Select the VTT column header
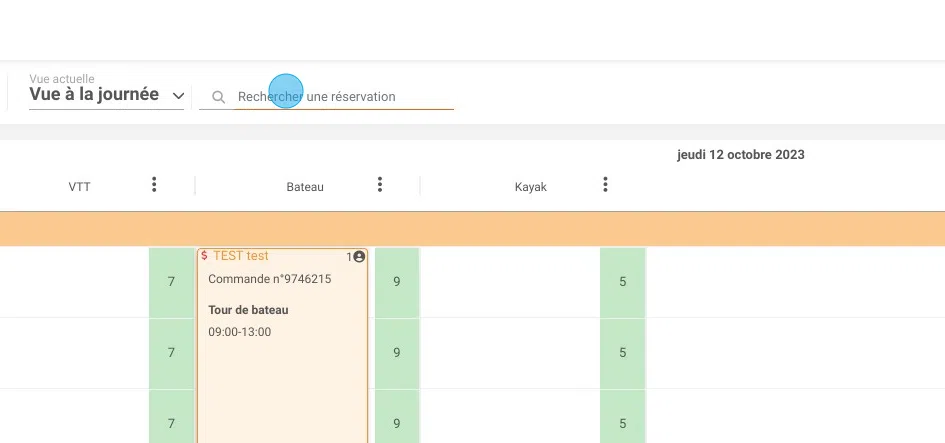The width and height of the screenshot is (945, 443). pos(80,187)
